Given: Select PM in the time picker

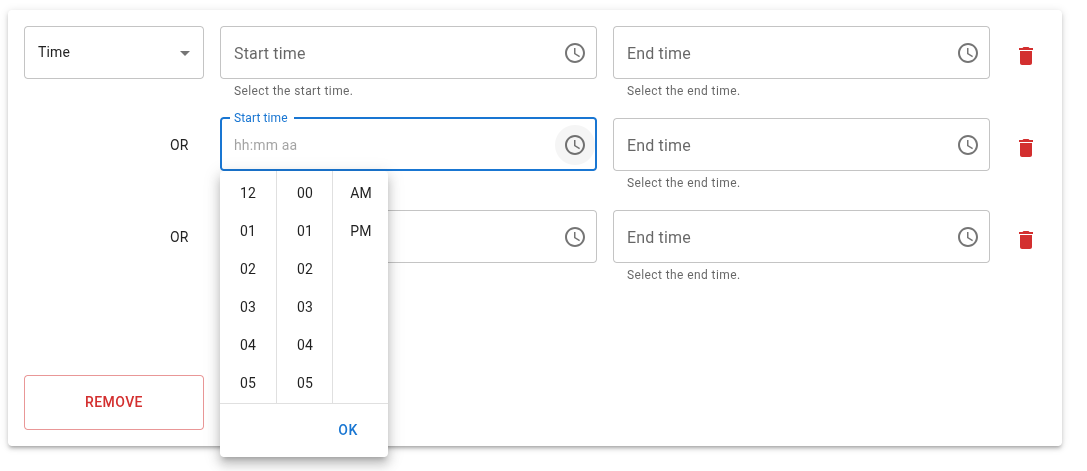Looking at the screenshot, I should coord(361,231).
